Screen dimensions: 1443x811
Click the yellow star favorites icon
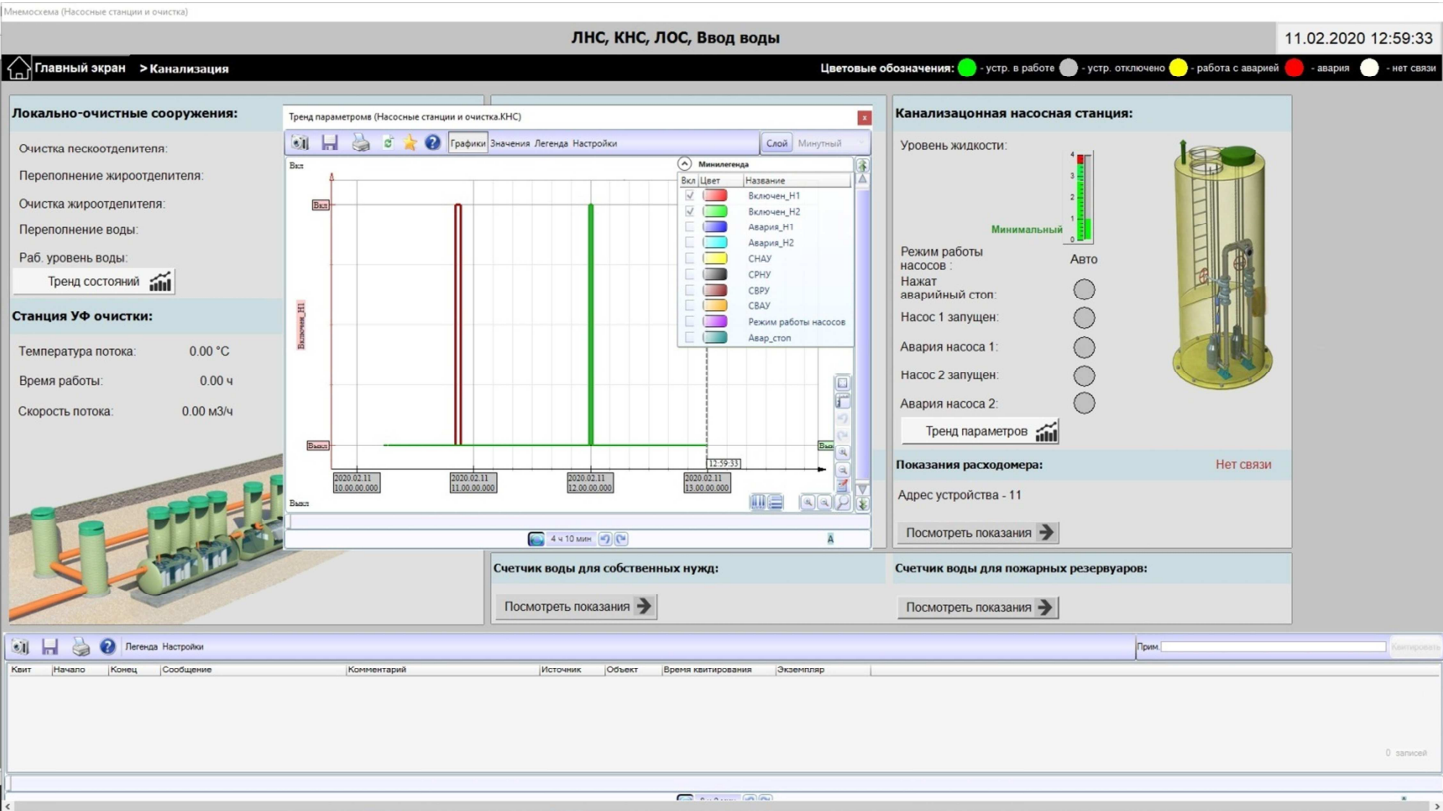[x=410, y=143]
